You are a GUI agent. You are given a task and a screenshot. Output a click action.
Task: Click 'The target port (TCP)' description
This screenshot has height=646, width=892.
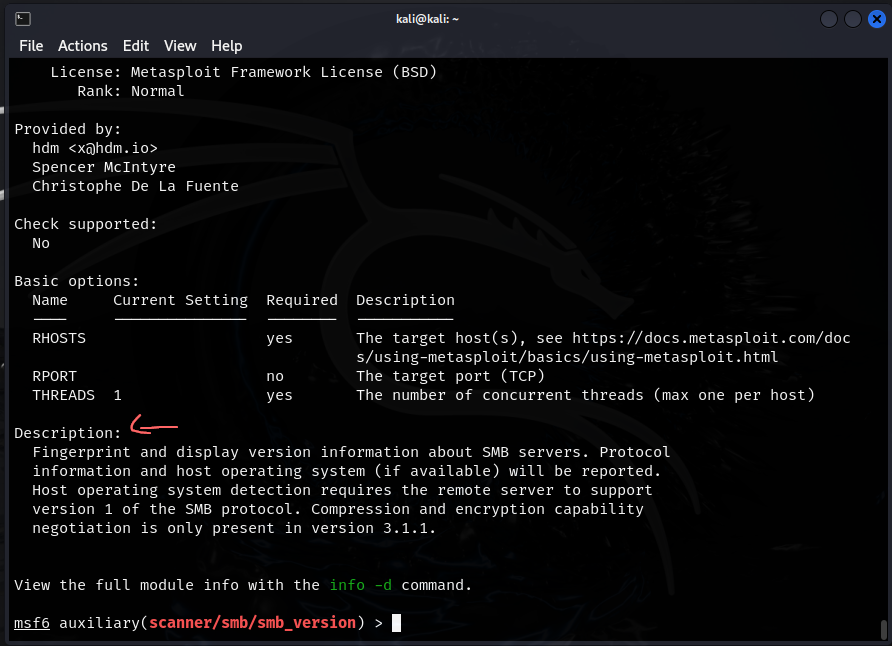tap(451, 376)
